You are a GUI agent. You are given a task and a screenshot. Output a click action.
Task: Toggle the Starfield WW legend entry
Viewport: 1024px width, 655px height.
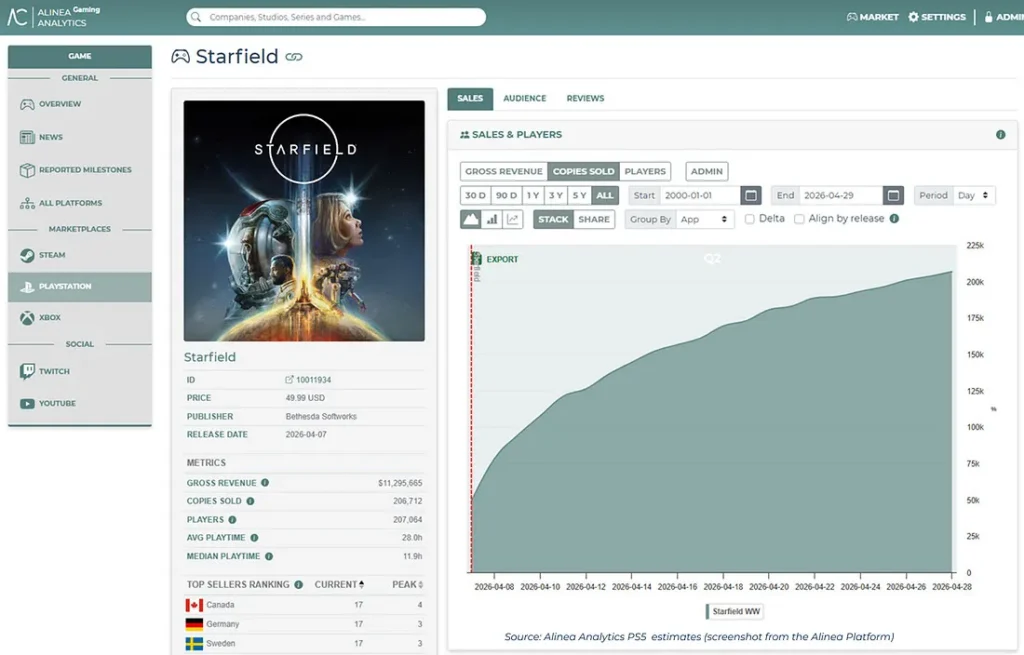tap(735, 612)
